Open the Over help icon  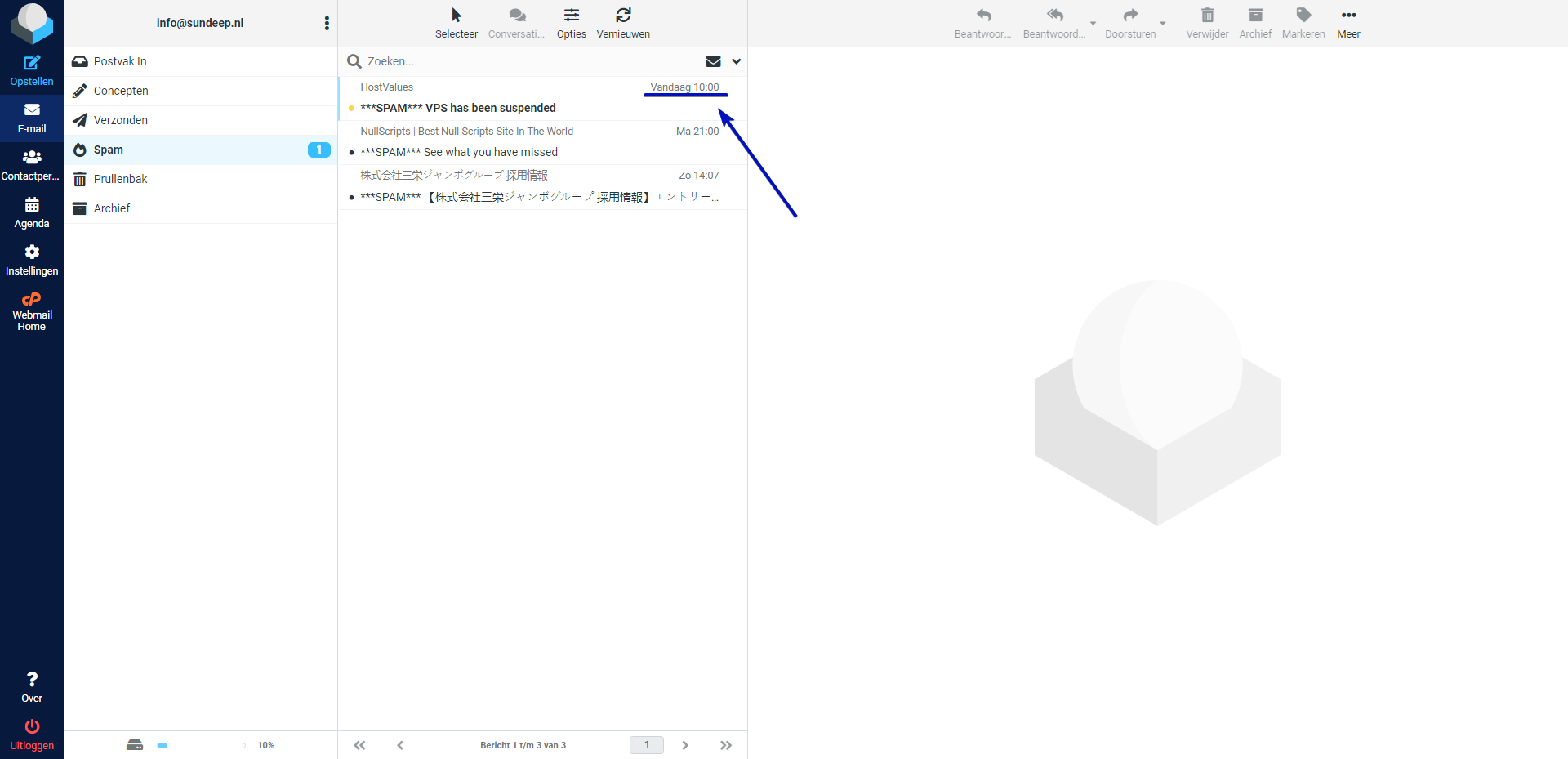coord(32,680)
